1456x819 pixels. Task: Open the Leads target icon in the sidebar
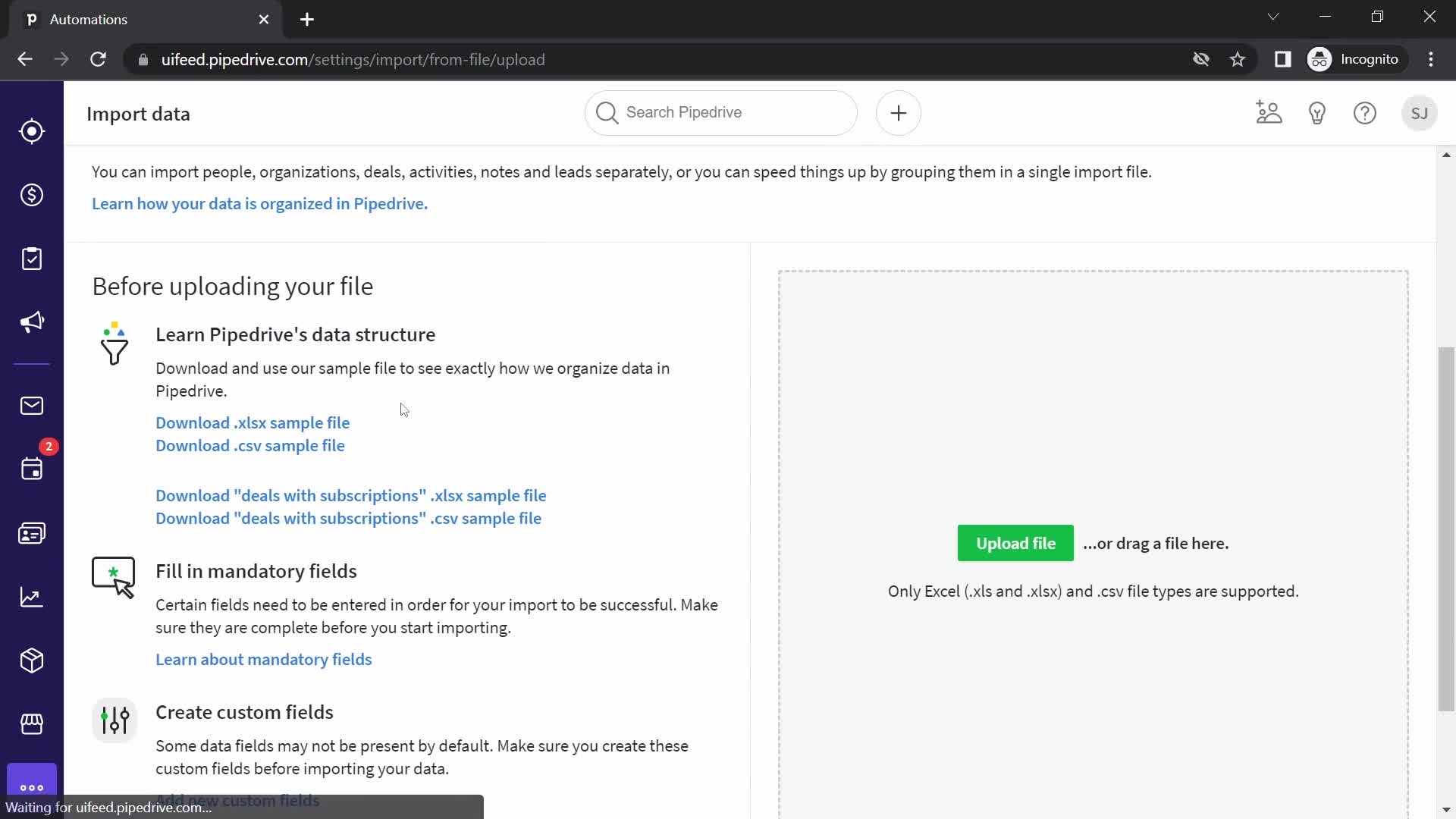point(32,131)
